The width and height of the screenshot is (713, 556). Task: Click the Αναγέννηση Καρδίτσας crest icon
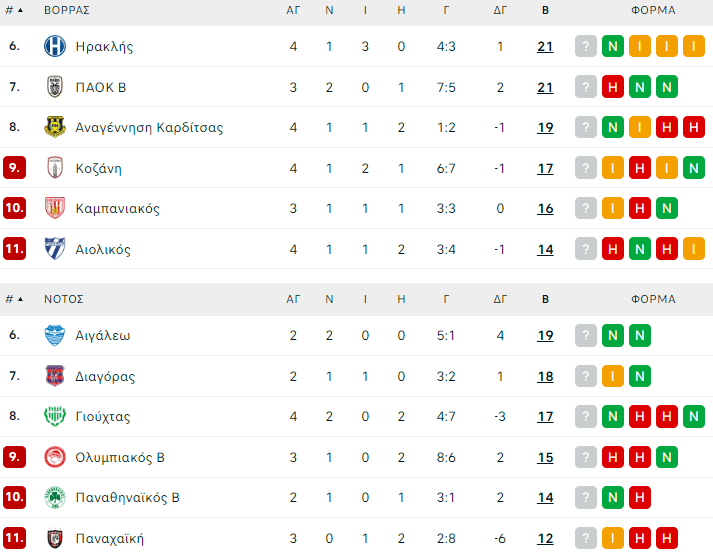click(55, 127)
